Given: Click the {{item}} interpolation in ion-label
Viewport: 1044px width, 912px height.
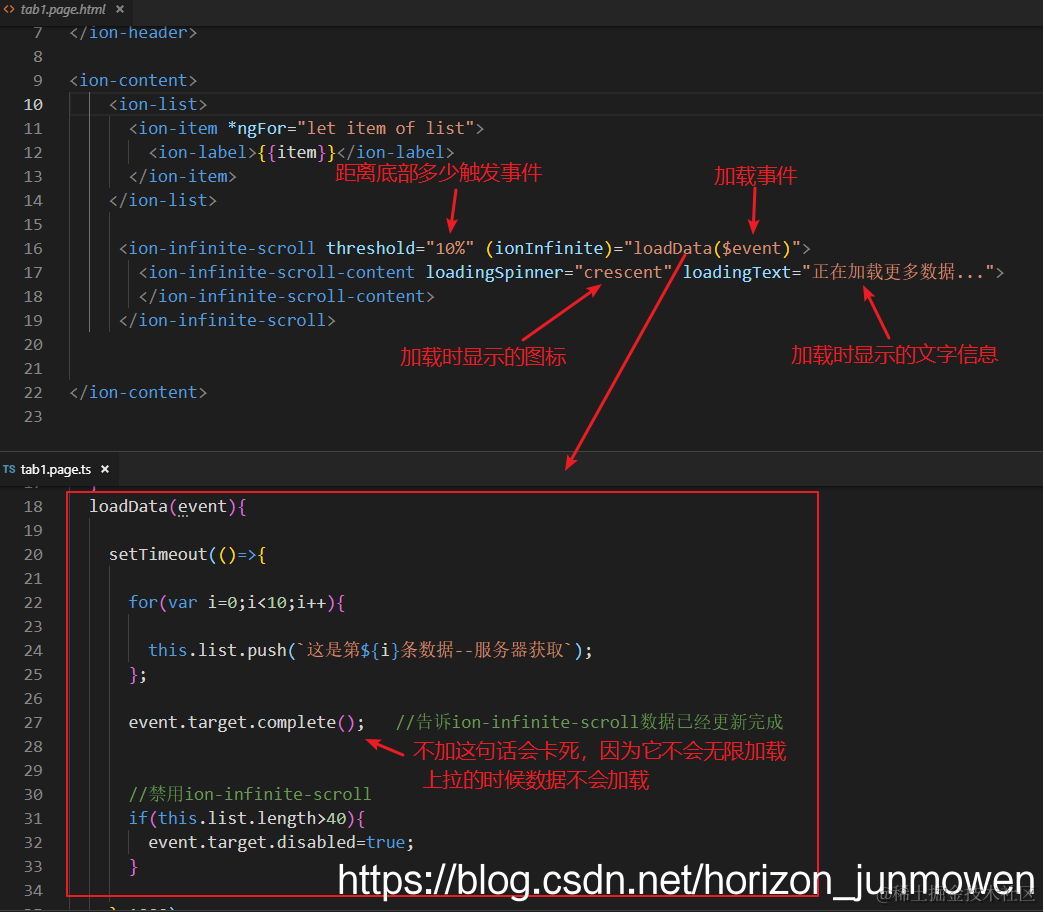Looking at the screenshot, I should 296,152.
